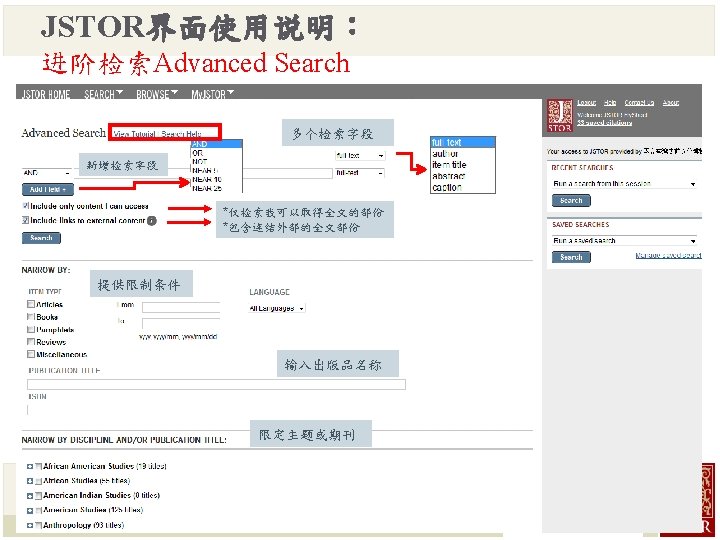
Task: Open the SEARCH menu
Action: 103,95
